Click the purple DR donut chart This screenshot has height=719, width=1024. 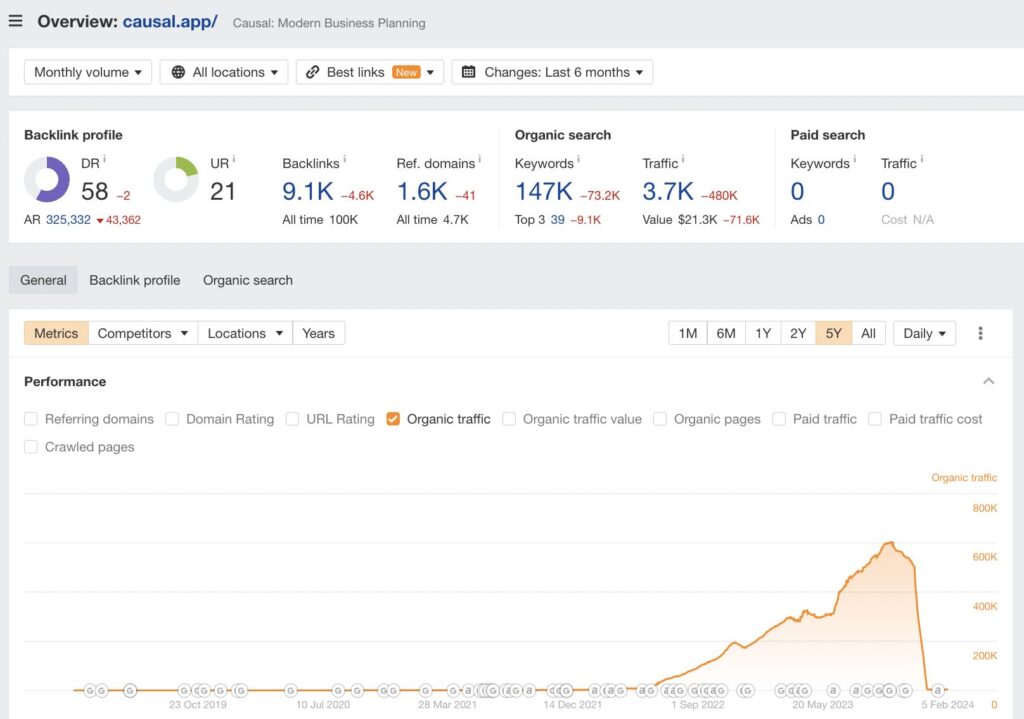point(47,179)
